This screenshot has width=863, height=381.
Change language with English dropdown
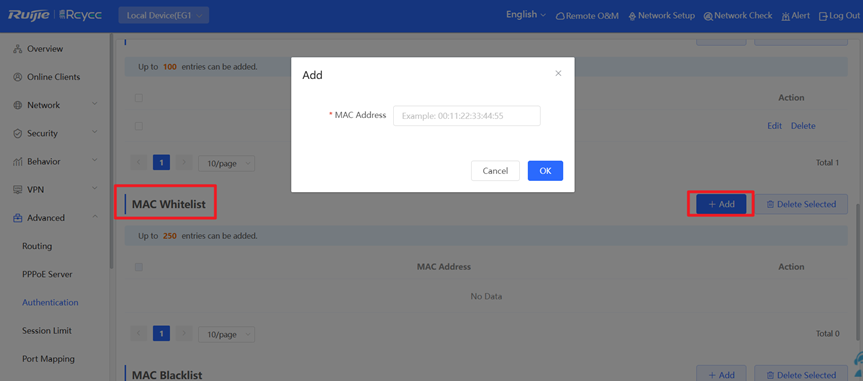coord(526,15)
